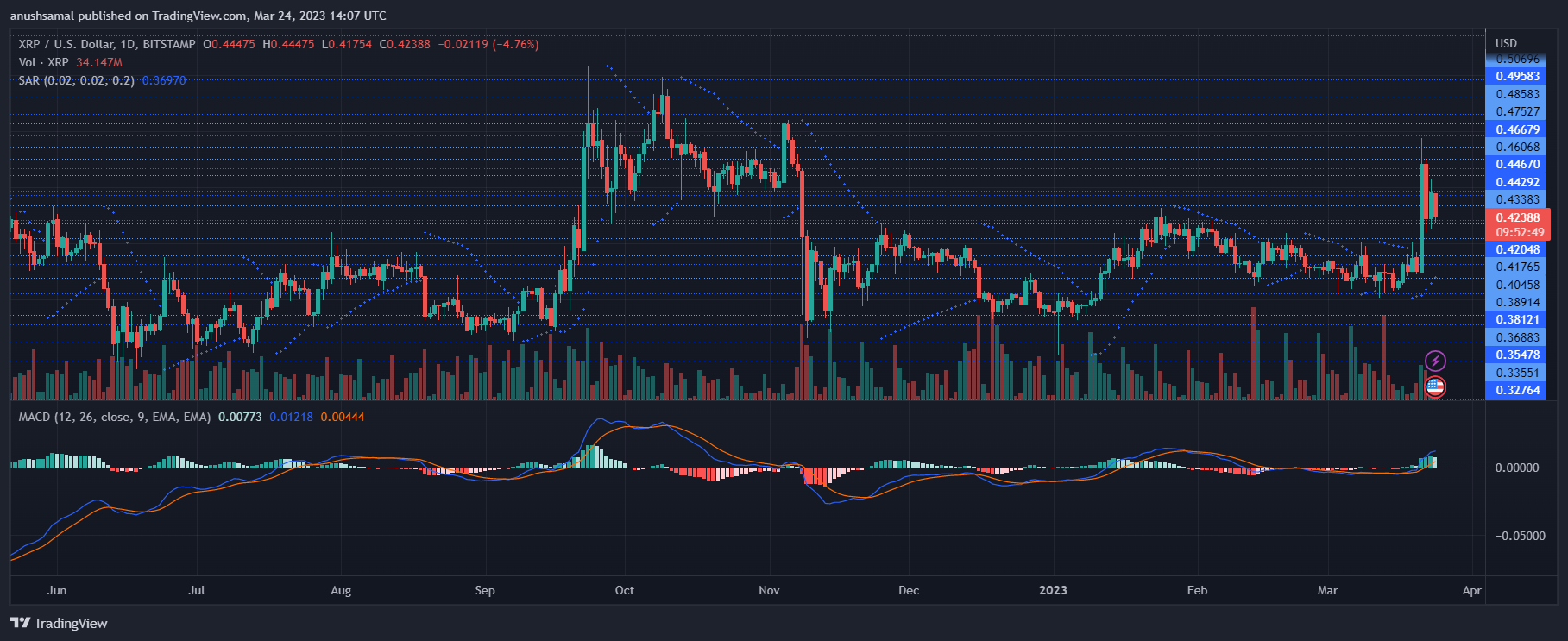
Task: Click the Jun label on time axis
Action: click(57, 590)
